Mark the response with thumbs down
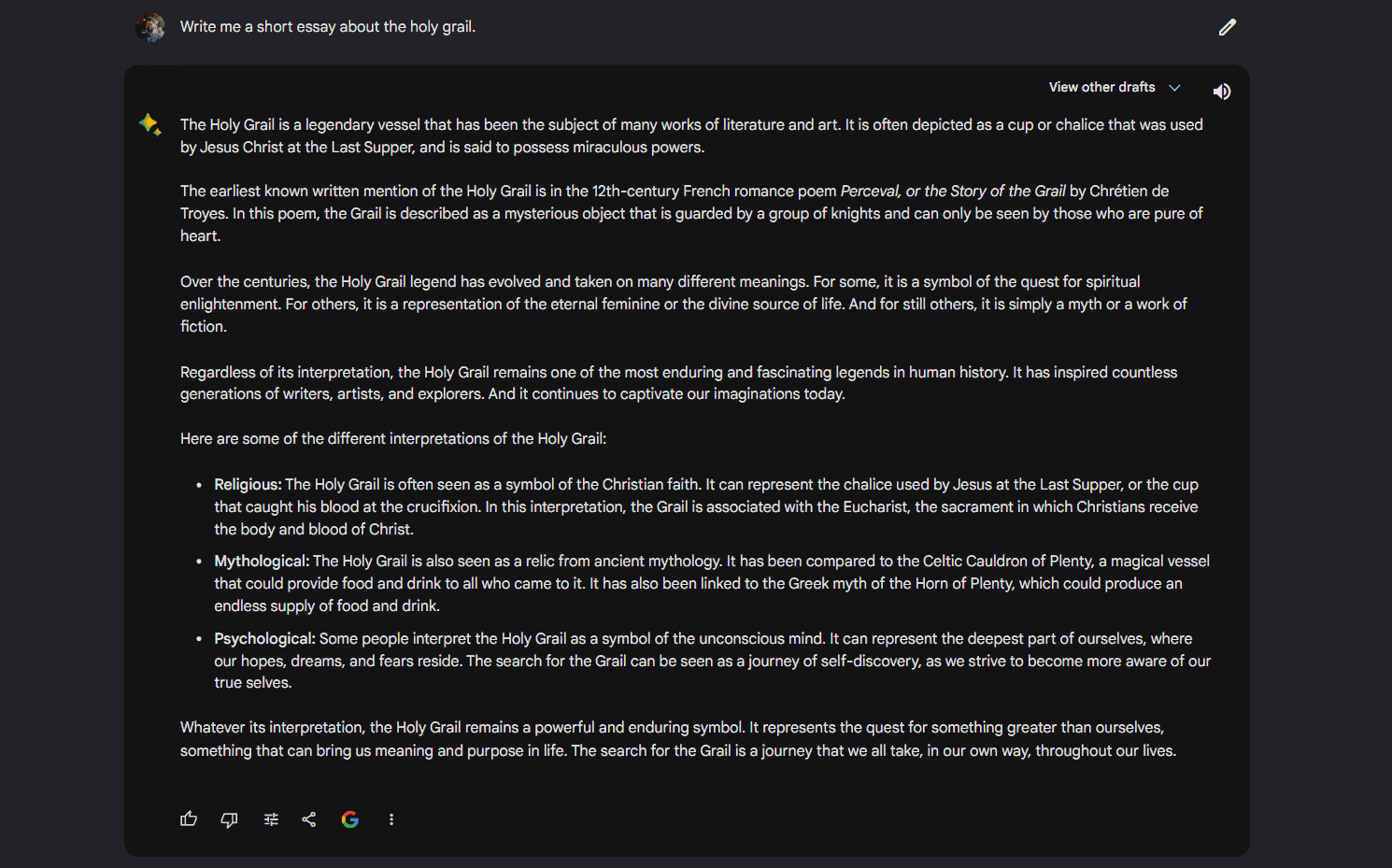 (229, 819)
